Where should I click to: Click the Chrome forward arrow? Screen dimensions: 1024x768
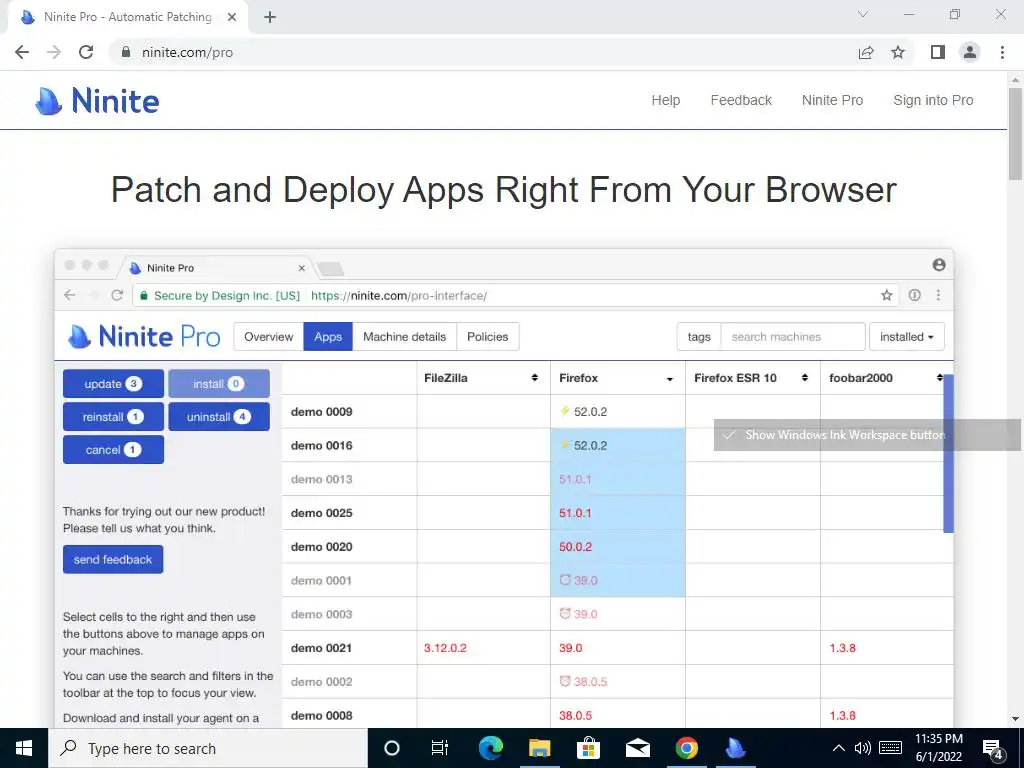pos(54,52)
